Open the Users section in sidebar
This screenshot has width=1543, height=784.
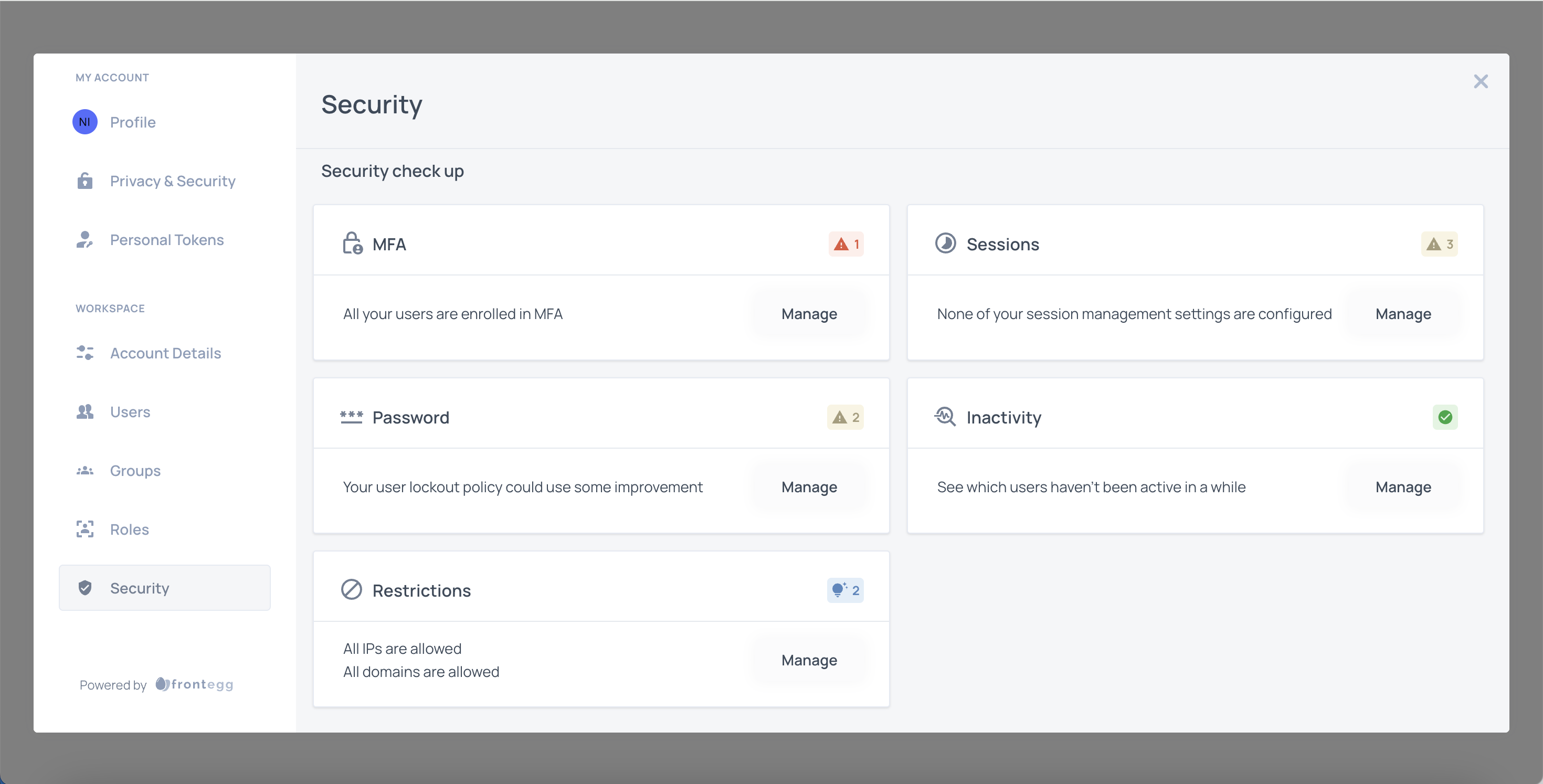(x=130, y=412)
